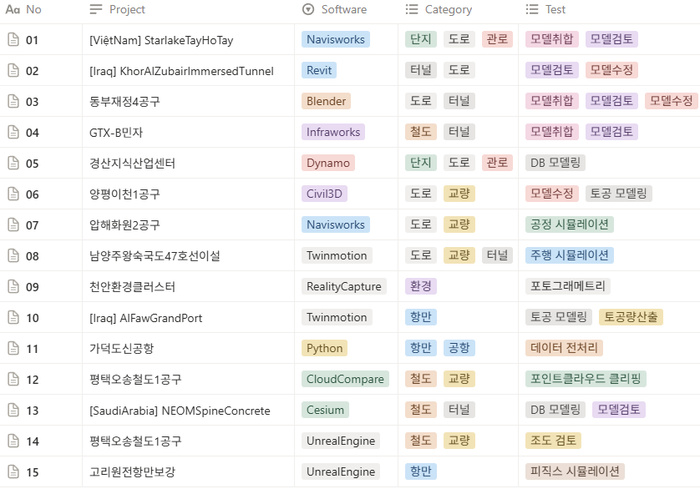Click the page icon for row 13
The image size is (700, 489).
click(13, 410)
